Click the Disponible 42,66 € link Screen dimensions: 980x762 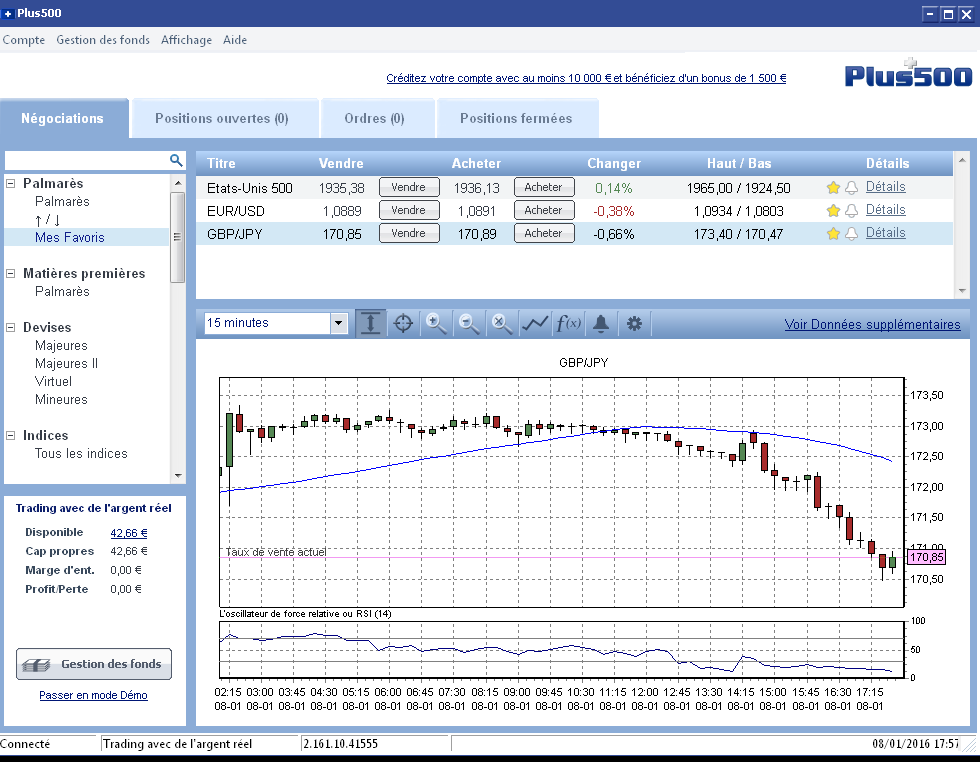tap(129, 533)
